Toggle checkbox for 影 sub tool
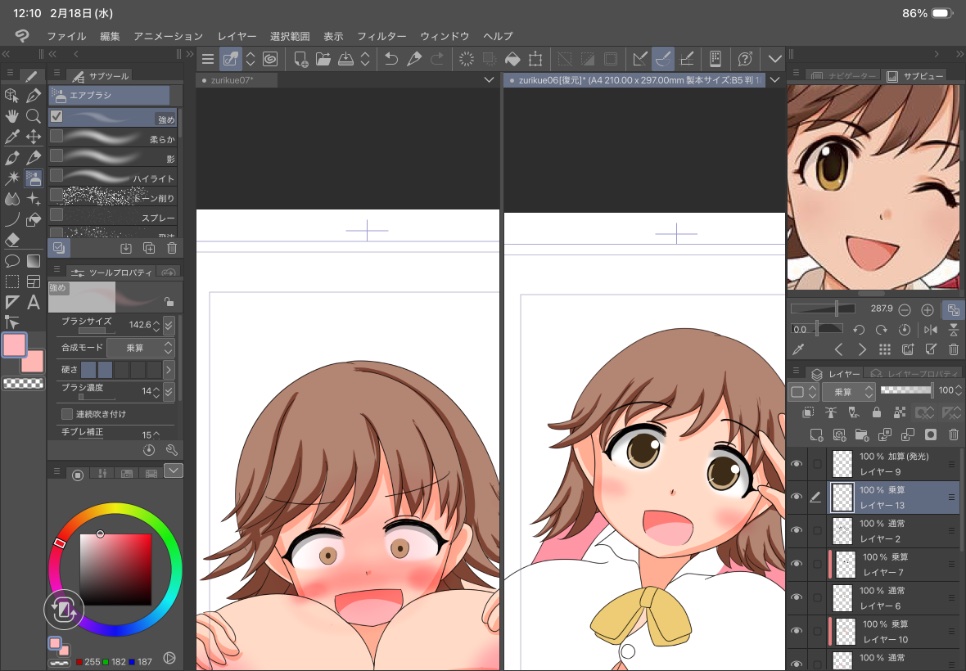 tap(57, 155)
